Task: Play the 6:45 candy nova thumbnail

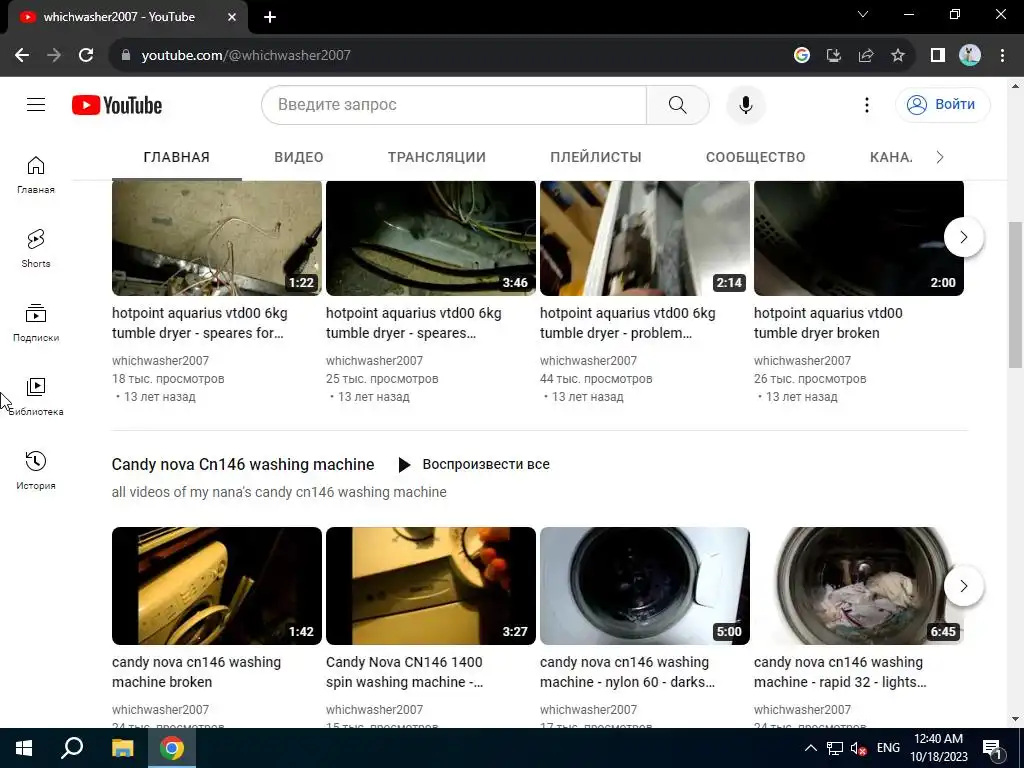Action: [859, 586]
